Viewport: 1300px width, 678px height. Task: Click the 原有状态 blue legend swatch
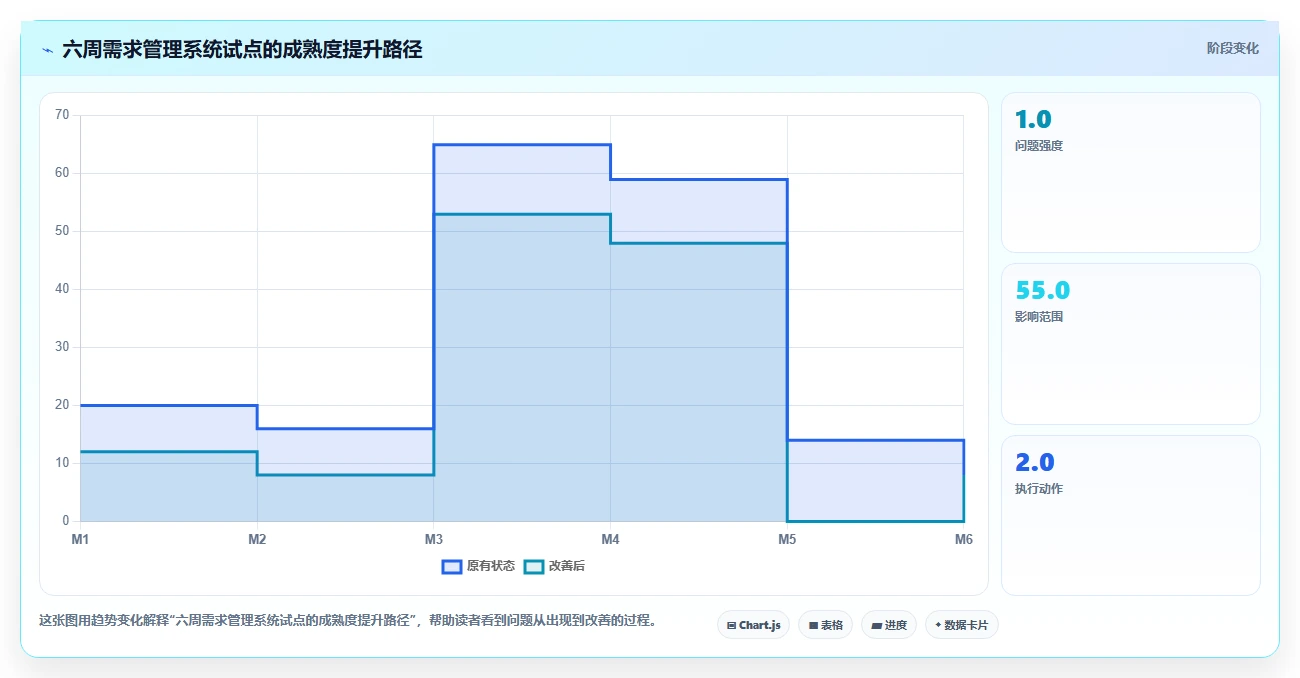point(451,566)
